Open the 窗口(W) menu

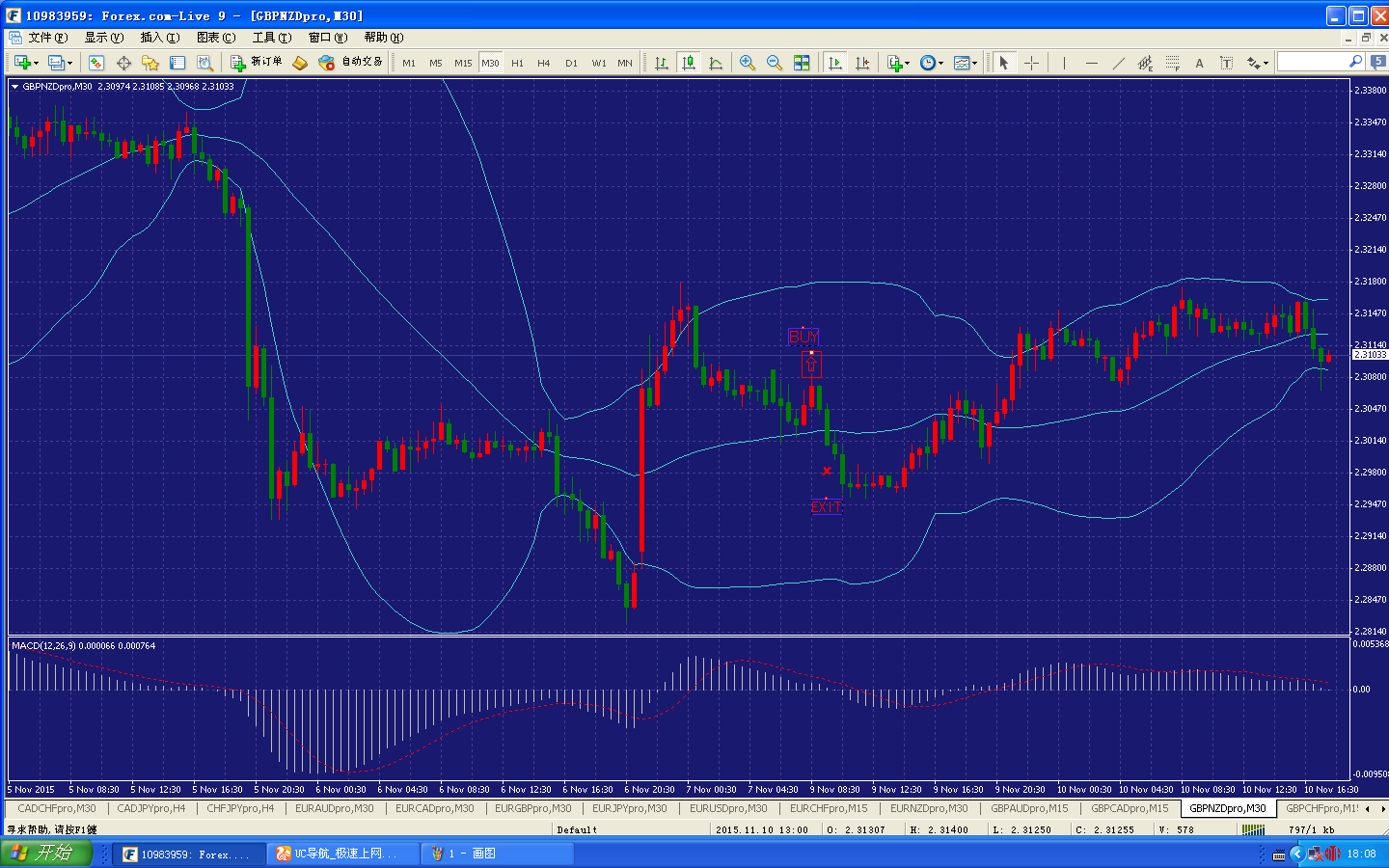click(328, 38)
